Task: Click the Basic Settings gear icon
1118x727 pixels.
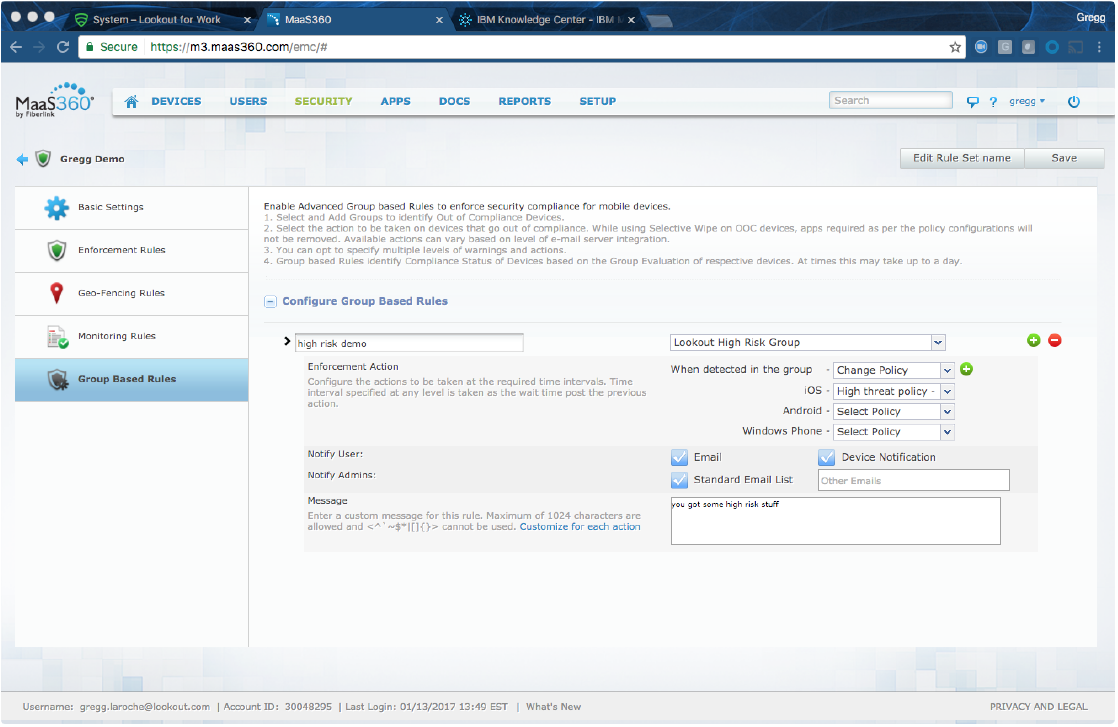Action: (x=56, y=207)
